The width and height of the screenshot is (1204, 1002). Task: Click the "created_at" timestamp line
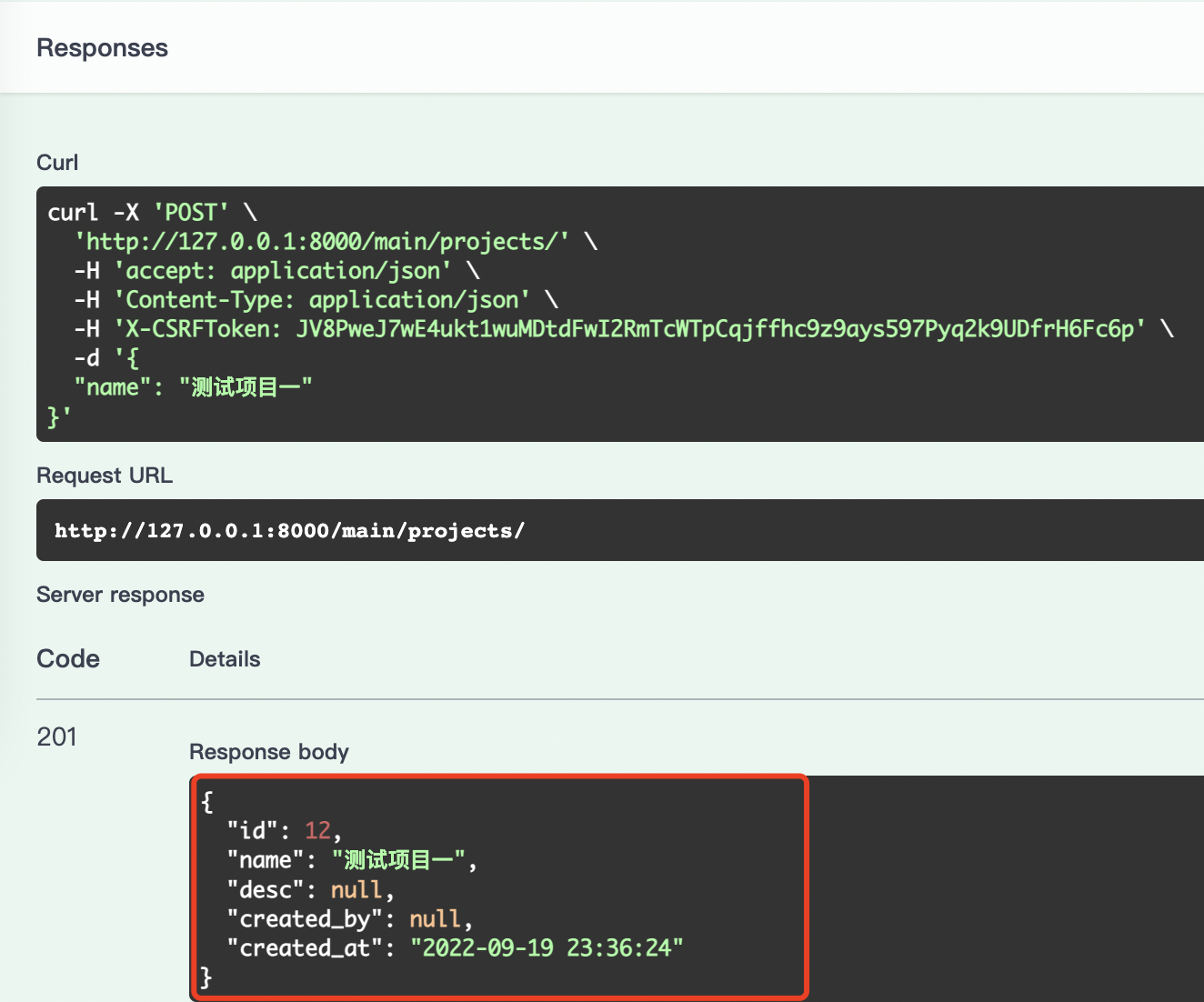455,947
